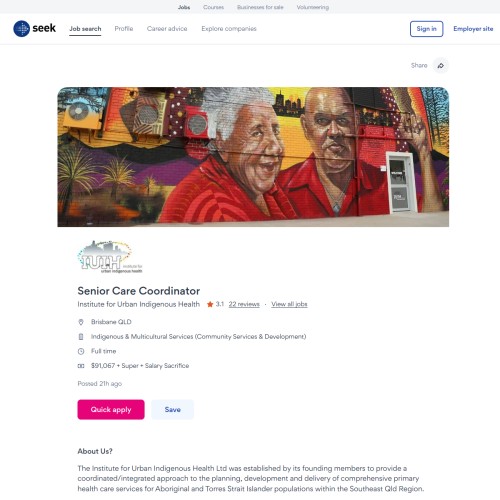Click the Quick apply button

tap(111, 410)
